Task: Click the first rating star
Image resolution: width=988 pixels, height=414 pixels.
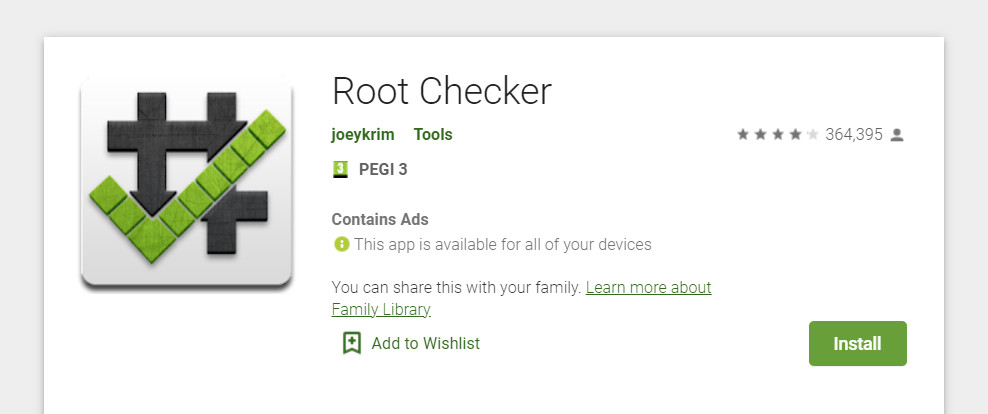Action: (743, 134)
